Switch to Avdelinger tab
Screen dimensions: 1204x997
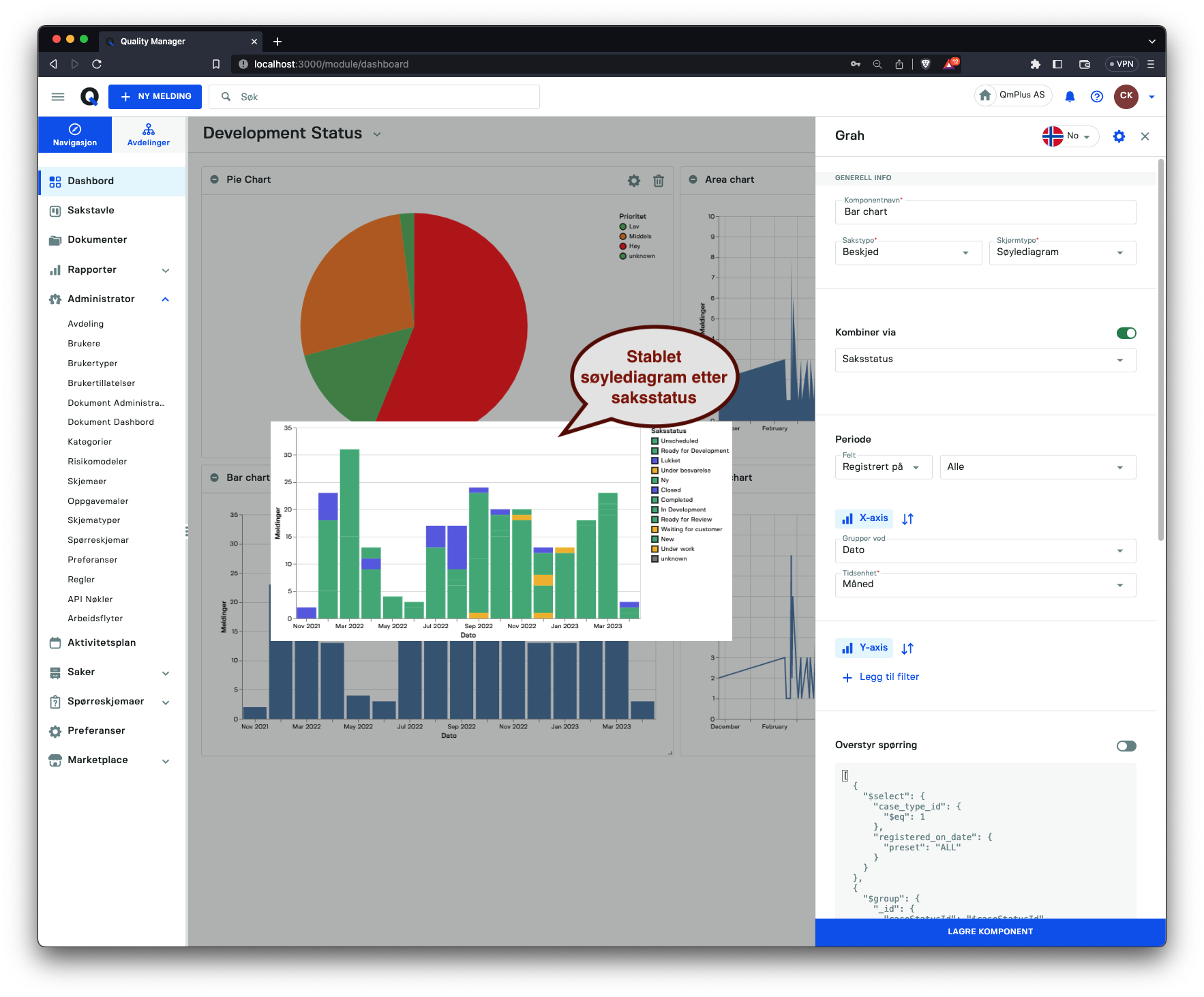click(149, 134)
